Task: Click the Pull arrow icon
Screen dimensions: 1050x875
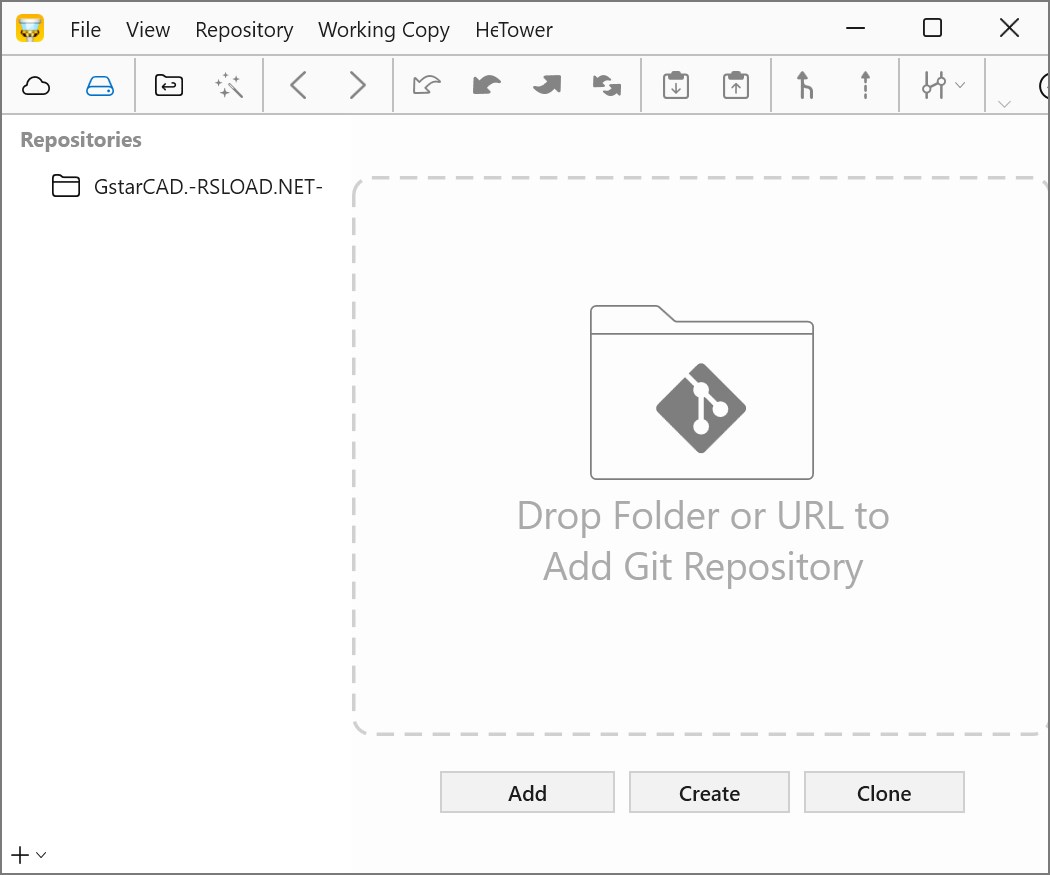Action: [x=487, y=85]
